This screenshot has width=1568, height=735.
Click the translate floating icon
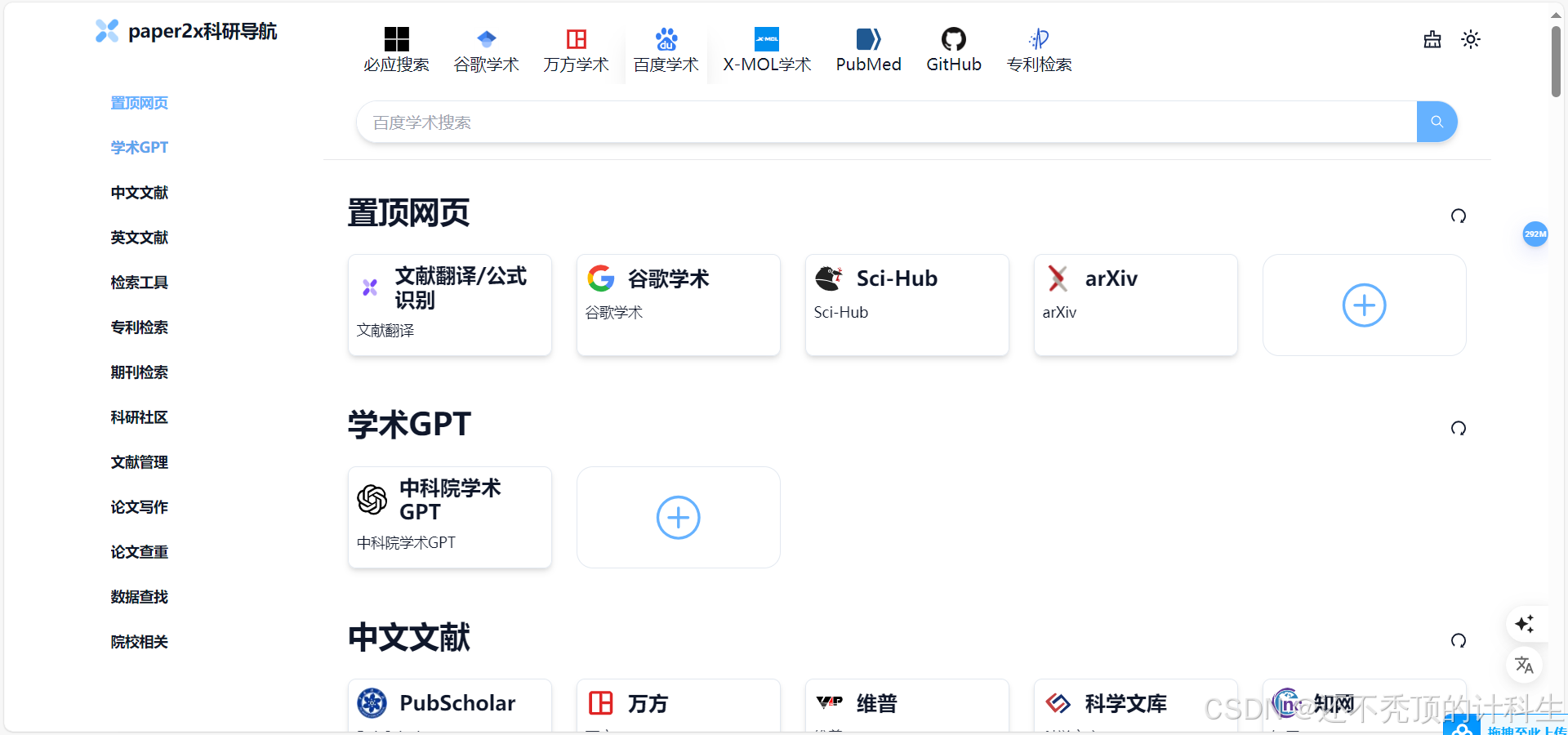point(1525,665)
